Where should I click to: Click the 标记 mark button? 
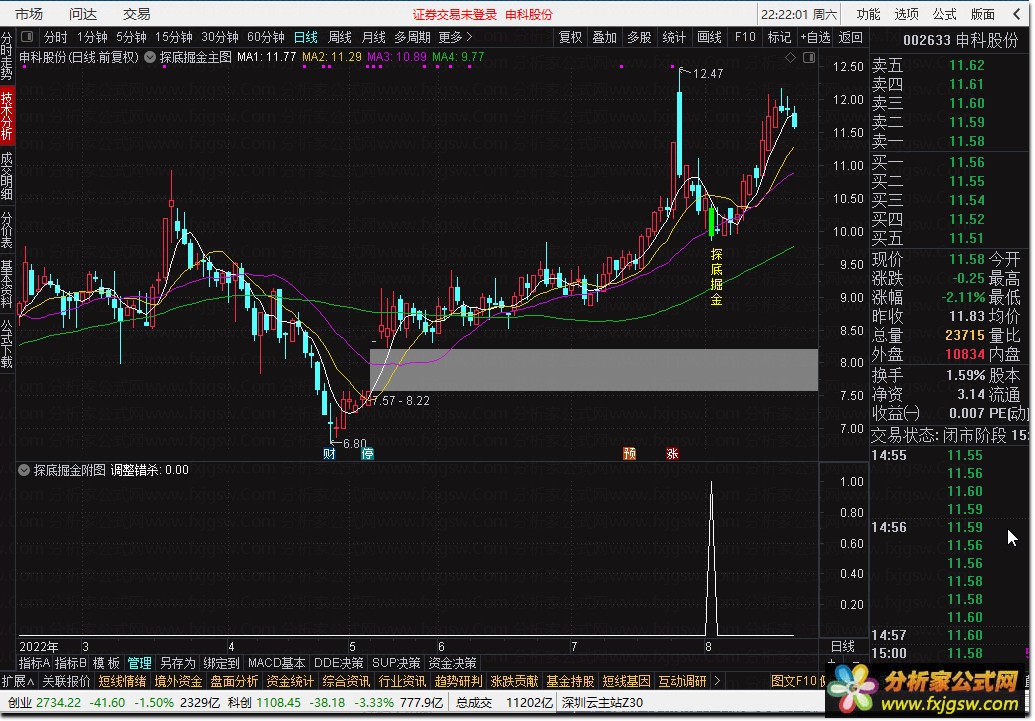pos(779,37)
